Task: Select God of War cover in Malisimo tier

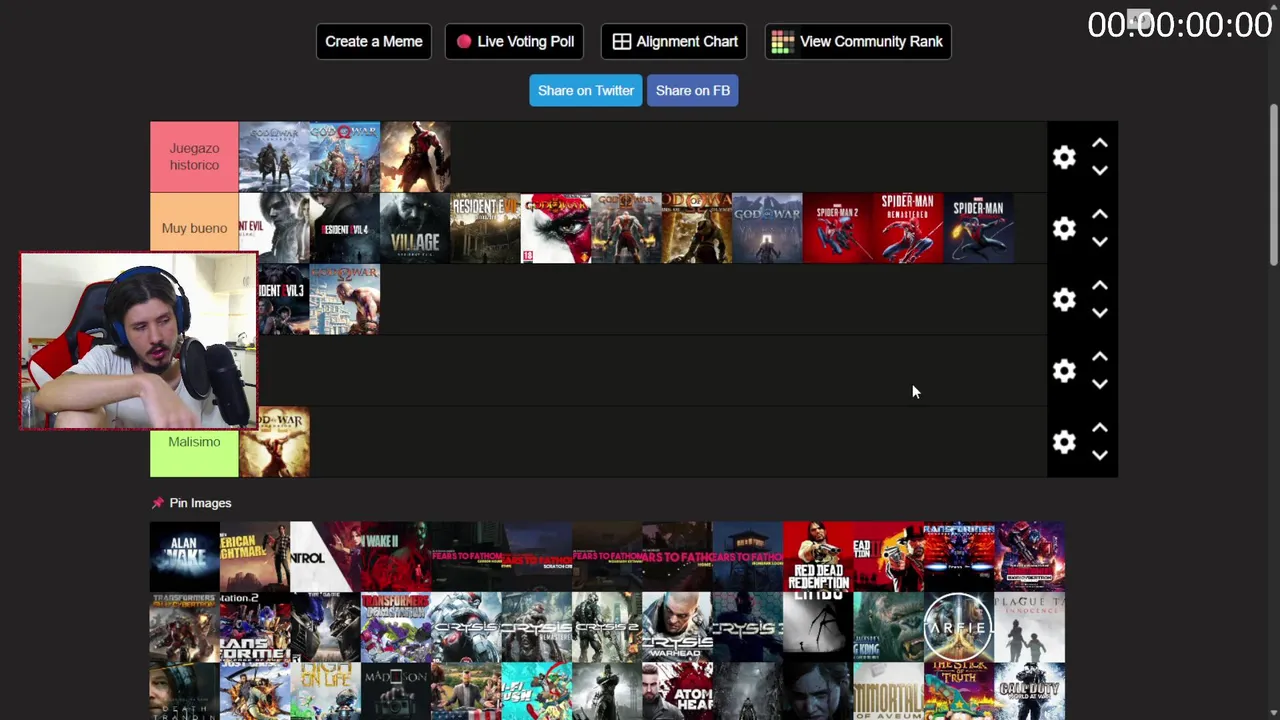Action: pos(274,442)
